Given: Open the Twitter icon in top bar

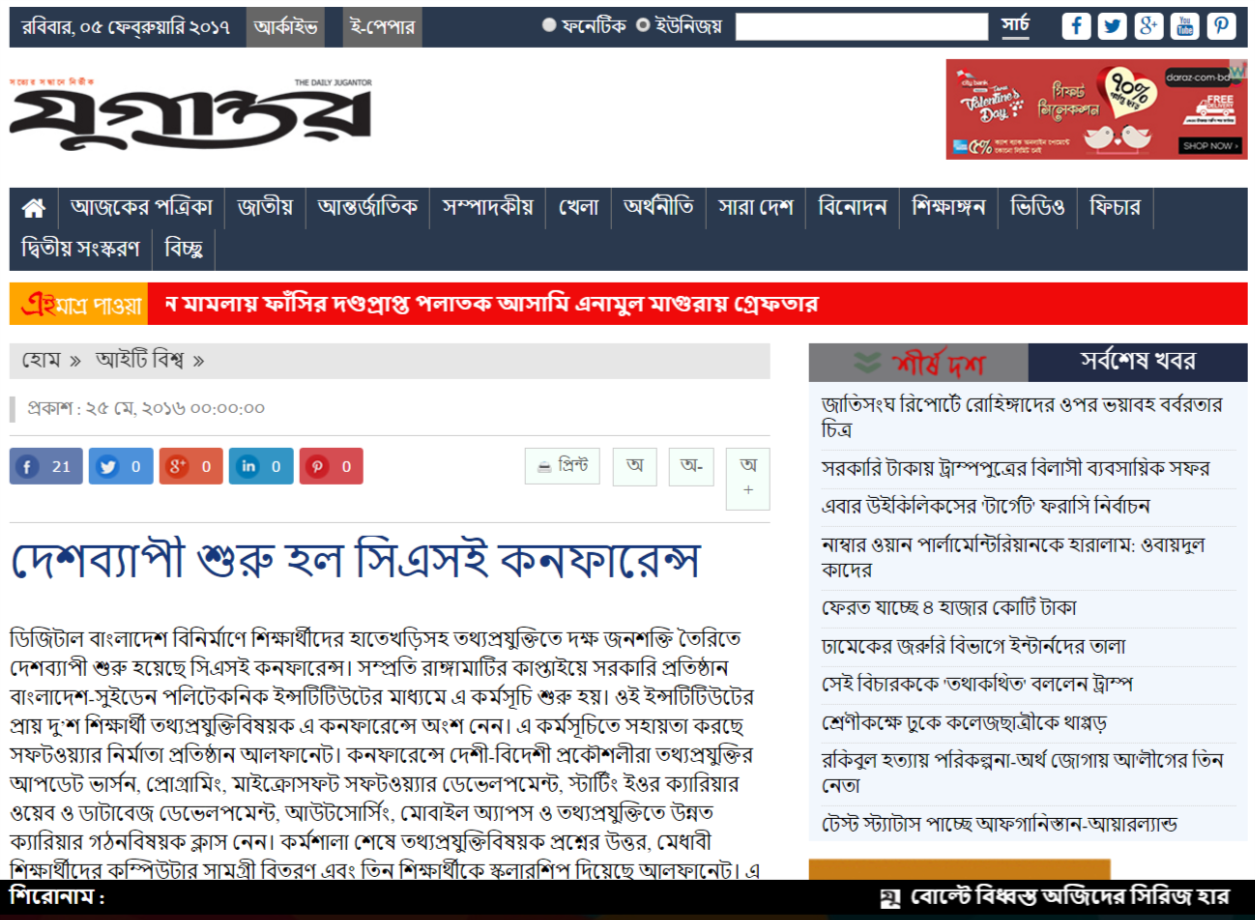Looking at the screenshot, I should (x=1112, y=26).
